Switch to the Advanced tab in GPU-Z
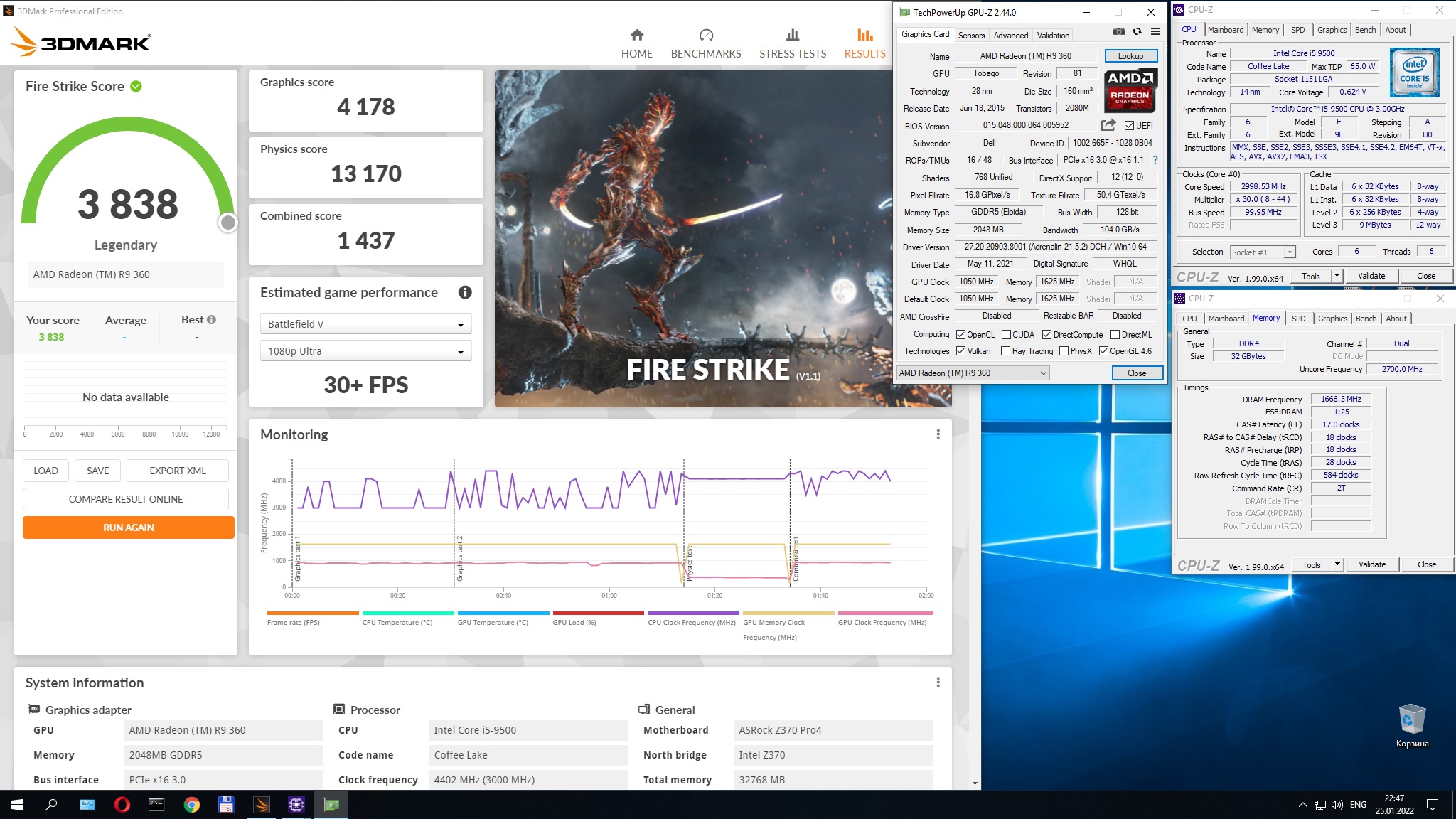Viewport: 1456px width, 819px height. 1010,36
